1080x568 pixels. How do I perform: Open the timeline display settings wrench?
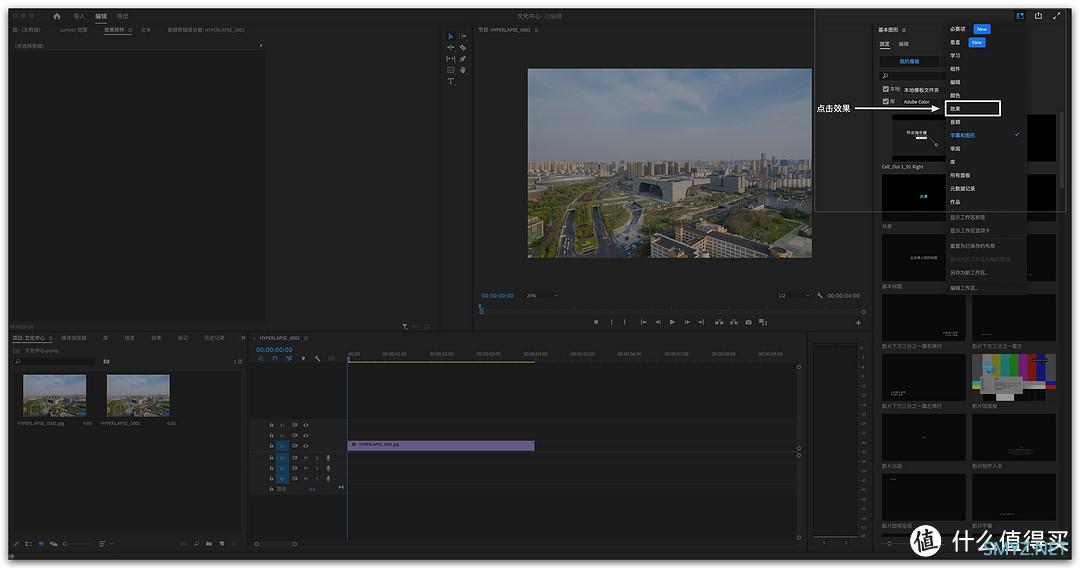click(317, 359)
